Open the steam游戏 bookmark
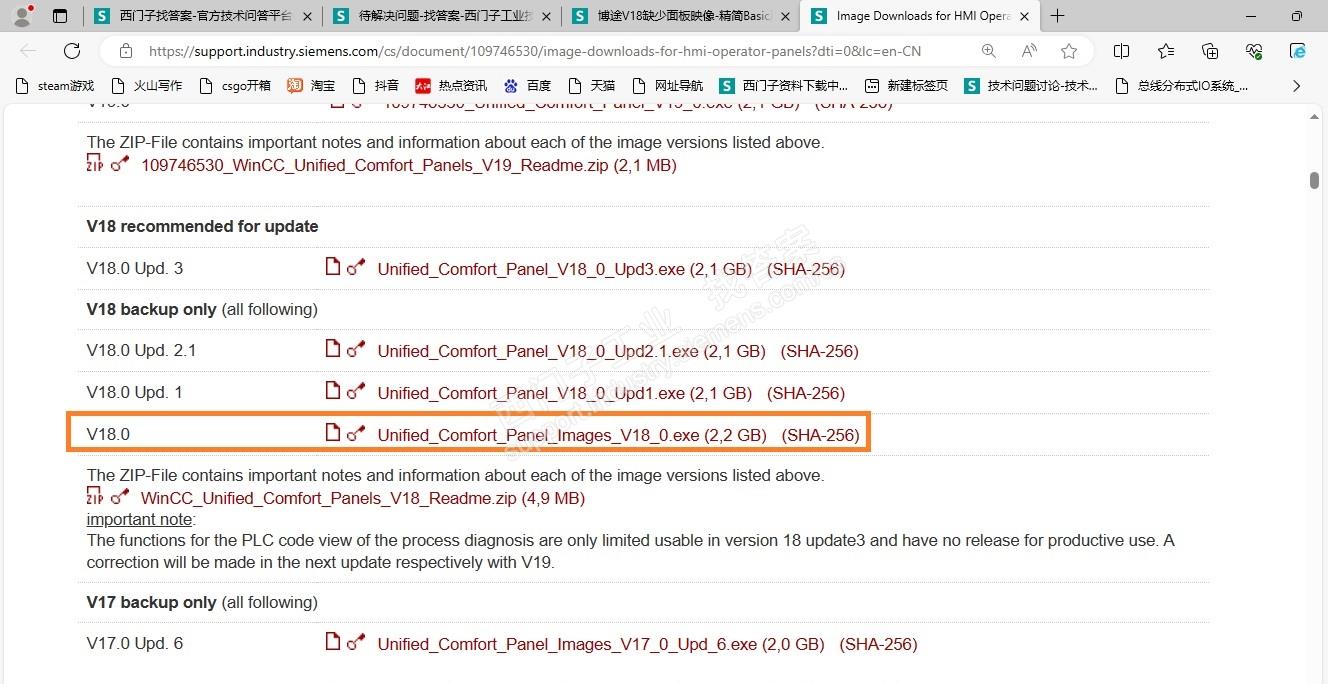This screenshot has width=1328, height=684. (55, 86)
